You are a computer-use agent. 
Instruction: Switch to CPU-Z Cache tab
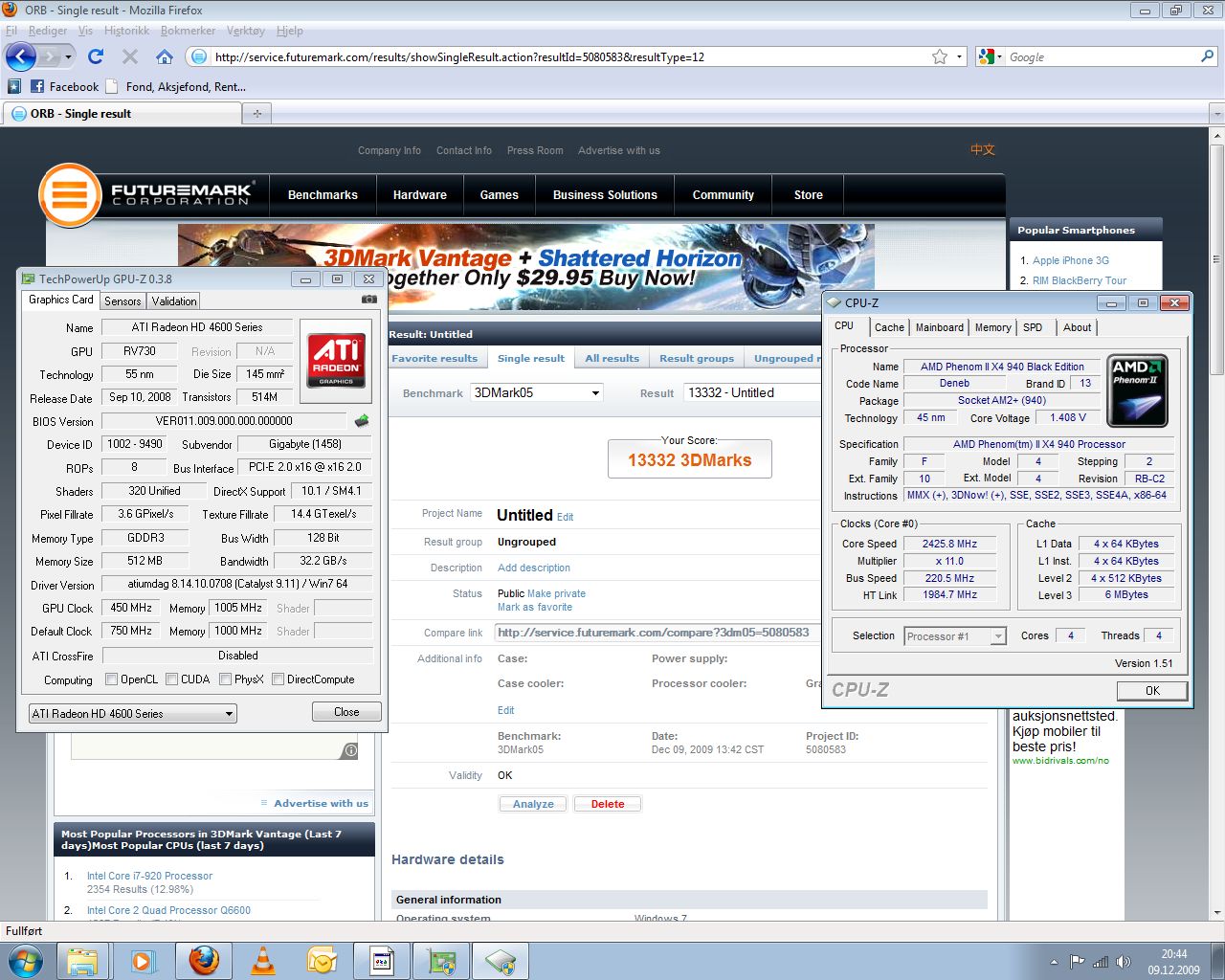(x=889, y=327)
